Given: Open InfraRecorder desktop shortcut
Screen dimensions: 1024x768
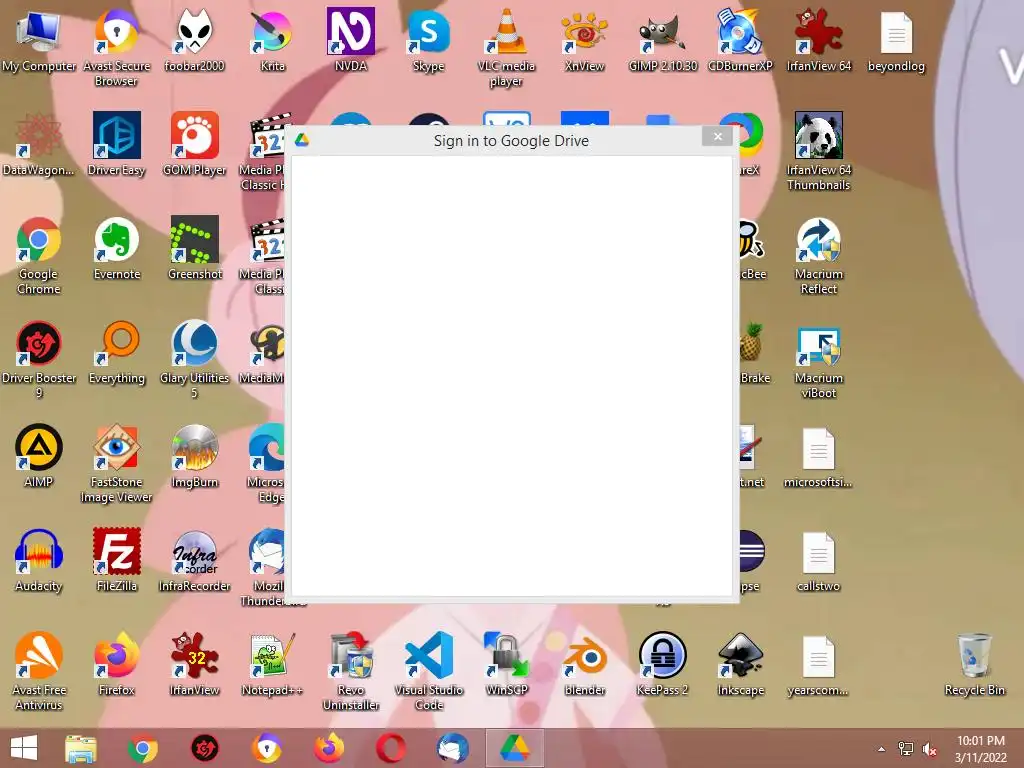Looking at the screenshot, I should point(195,560).
